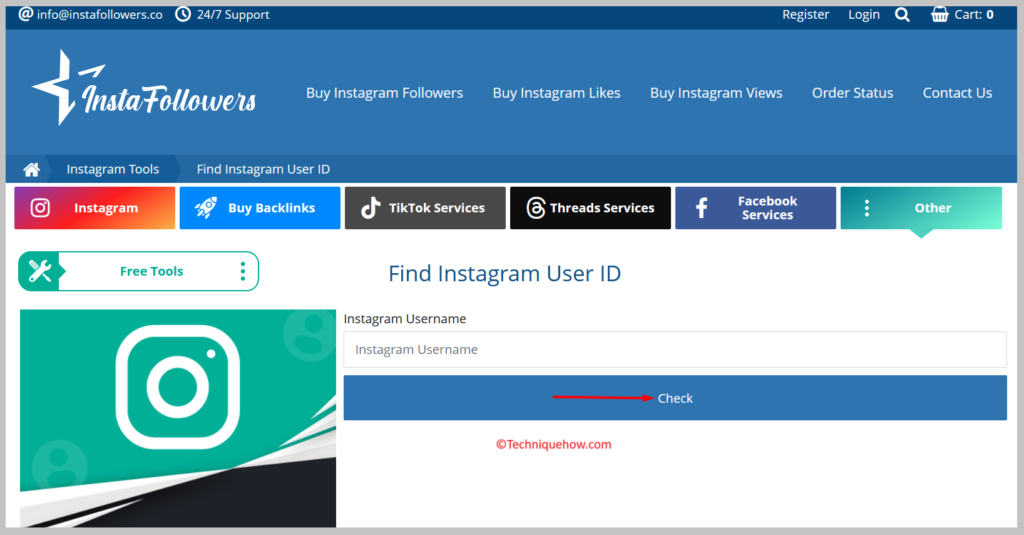1024x535 pixels.
Task: Expand the Other services dropdown
Action: pos(921,208)
